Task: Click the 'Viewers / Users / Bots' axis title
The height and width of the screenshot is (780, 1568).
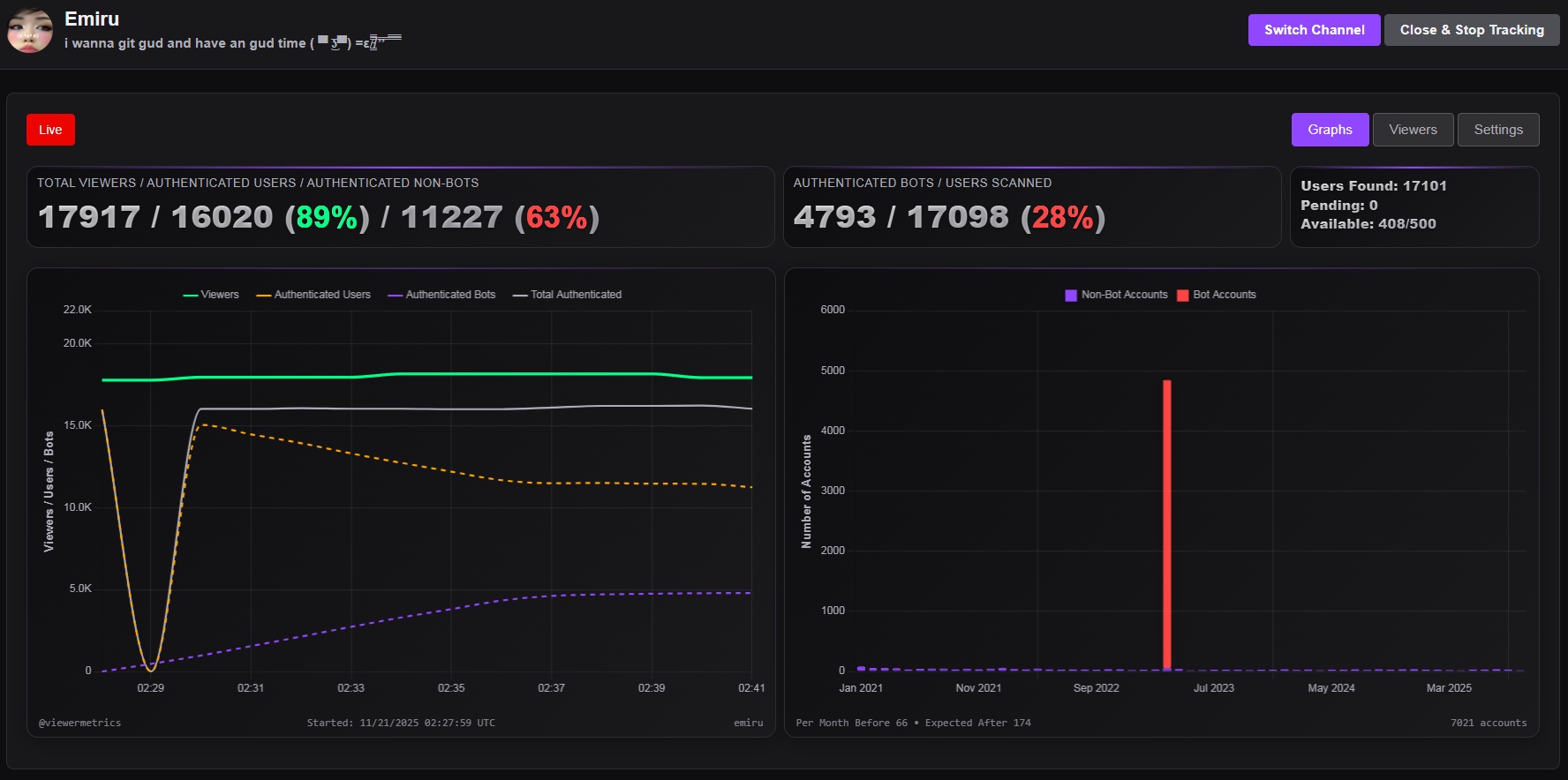Action: point(49,491)
